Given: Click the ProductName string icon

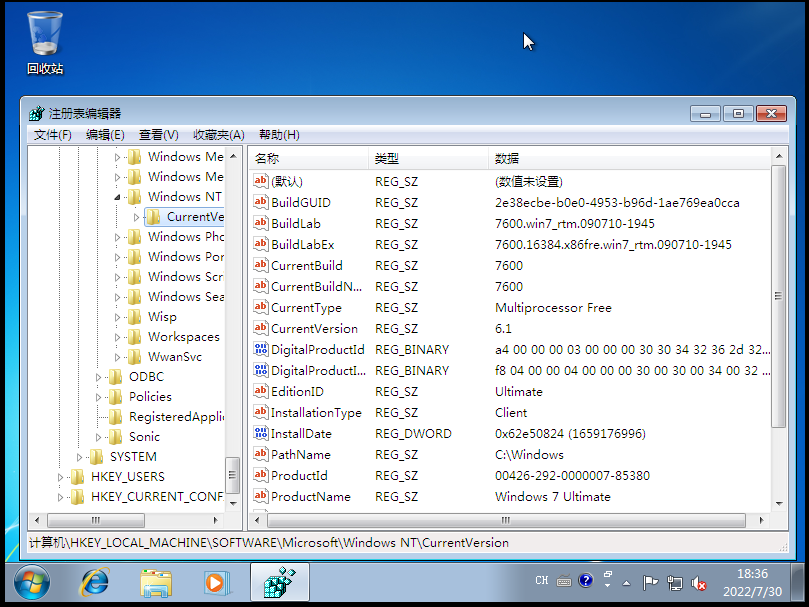Looking at the screenshot, I should (261, 496).
